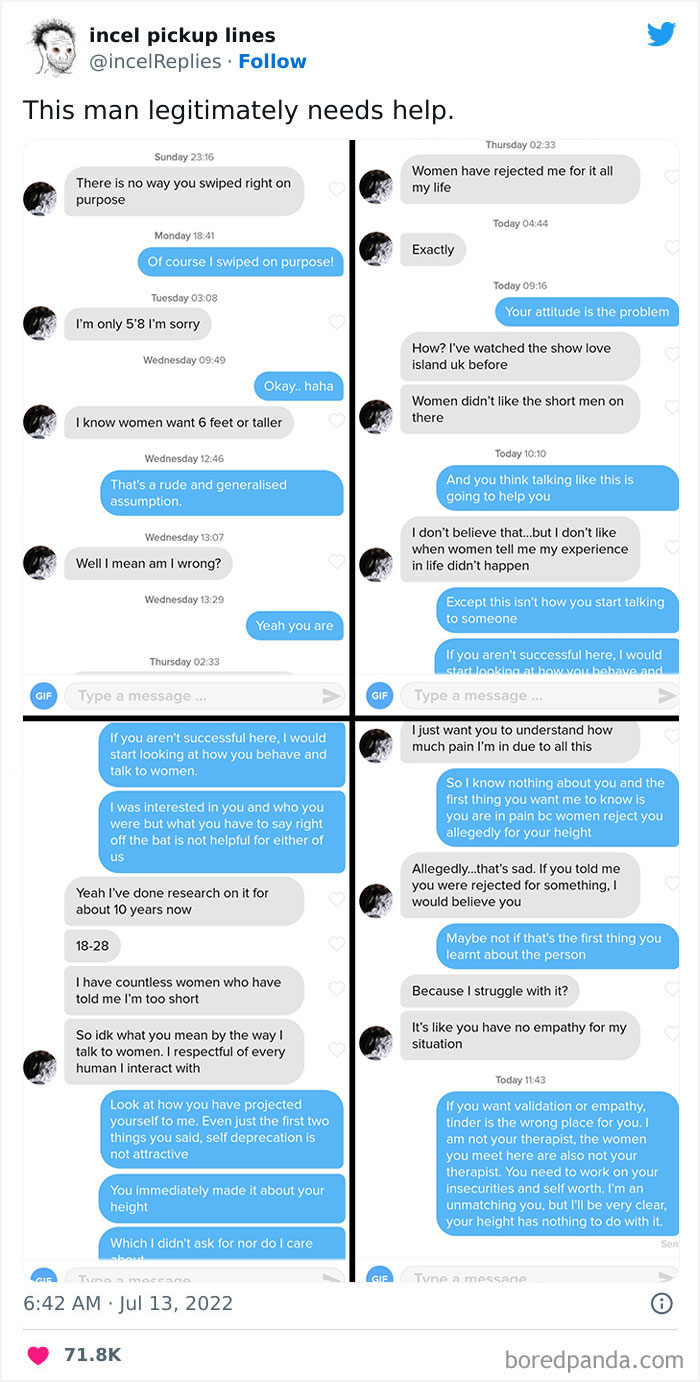This screenshot has width=700, height=1382.
Task: Click the Twitter bird logo
Action: tap(662, 34)
